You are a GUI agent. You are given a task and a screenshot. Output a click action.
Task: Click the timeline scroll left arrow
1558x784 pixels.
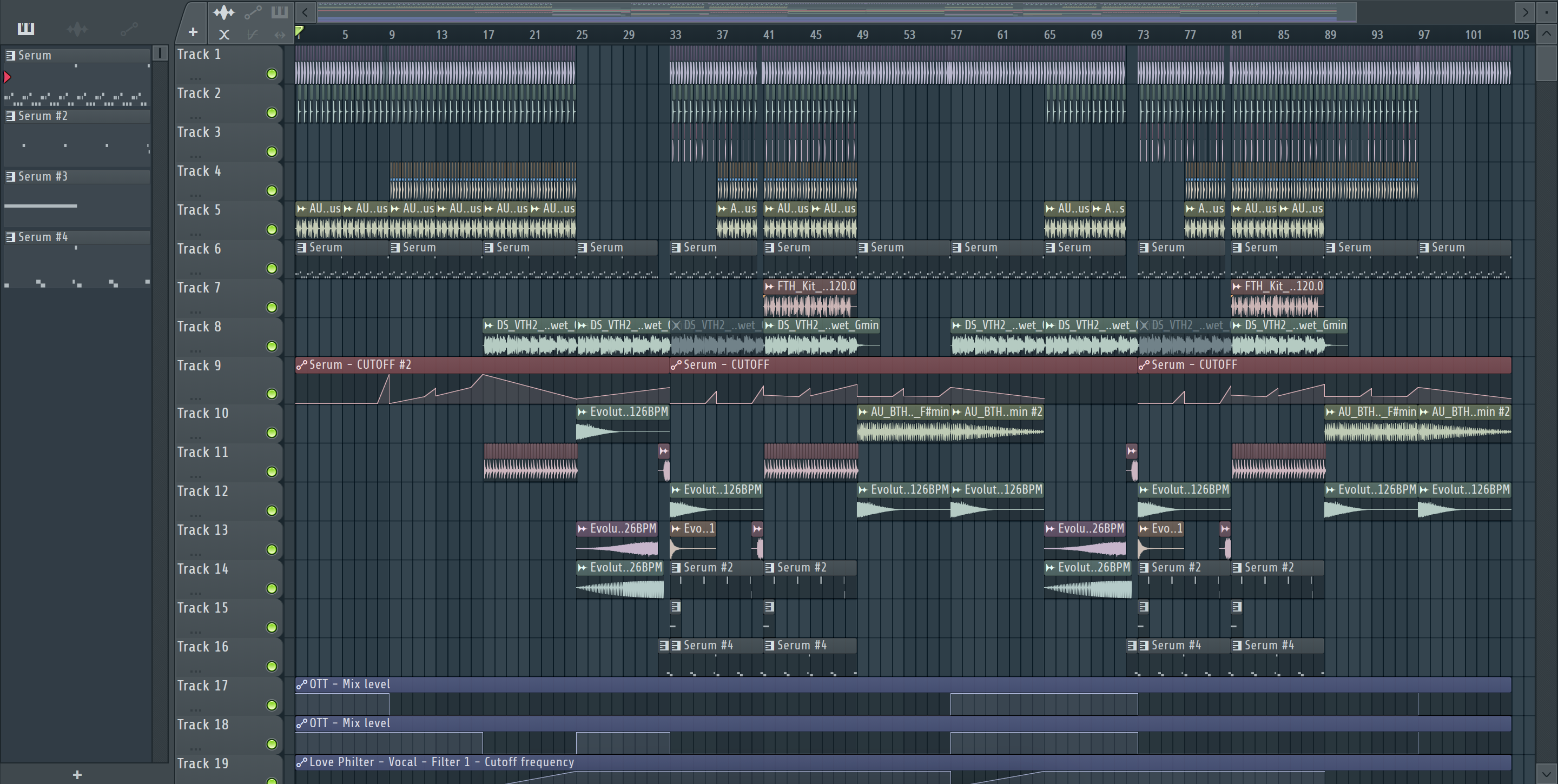(x=306, y=12)
